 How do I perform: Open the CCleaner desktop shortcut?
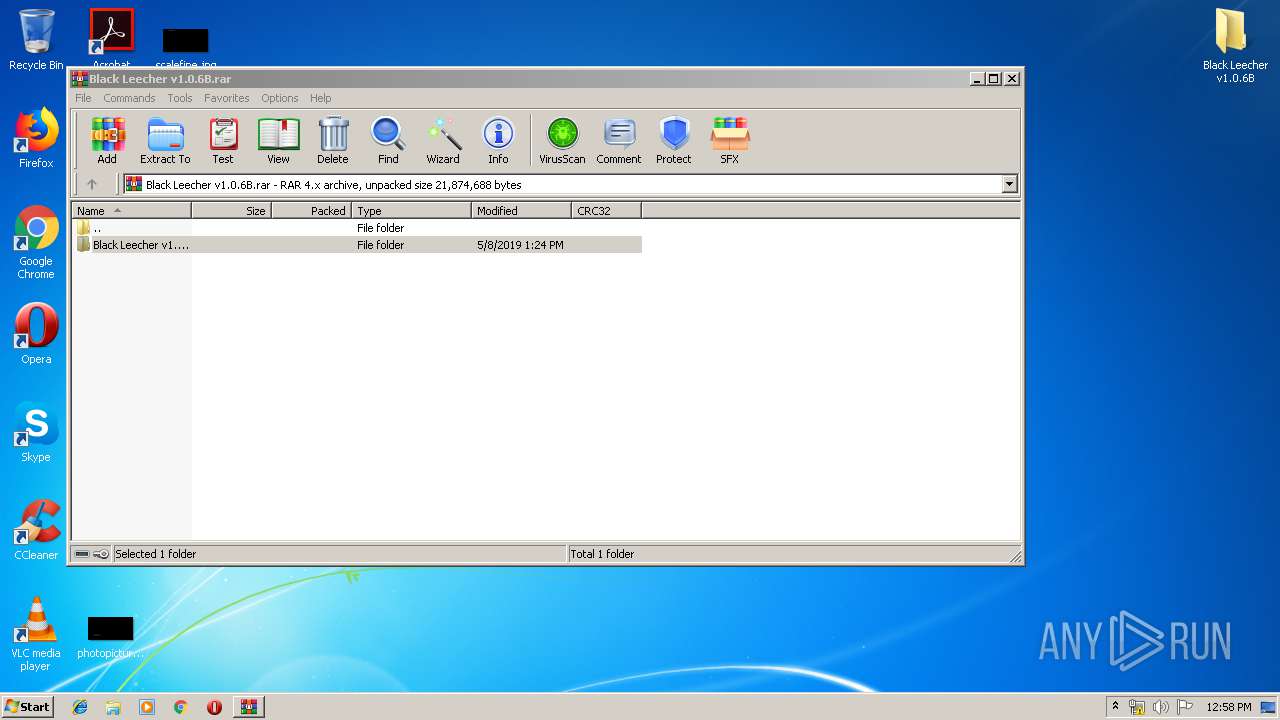point(36,530)
